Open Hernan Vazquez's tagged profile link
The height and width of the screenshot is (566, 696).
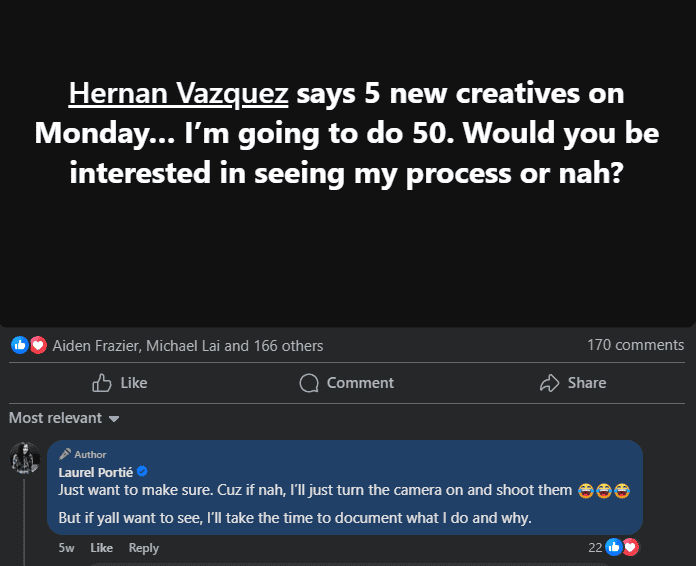(178, 94)
